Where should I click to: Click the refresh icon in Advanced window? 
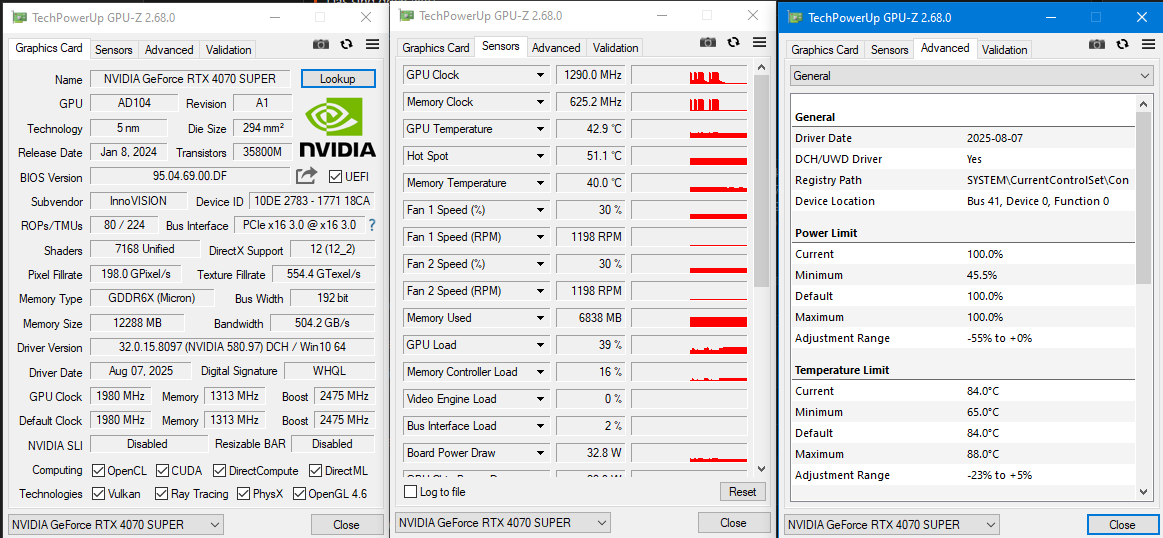click(x=1123, y=45)
